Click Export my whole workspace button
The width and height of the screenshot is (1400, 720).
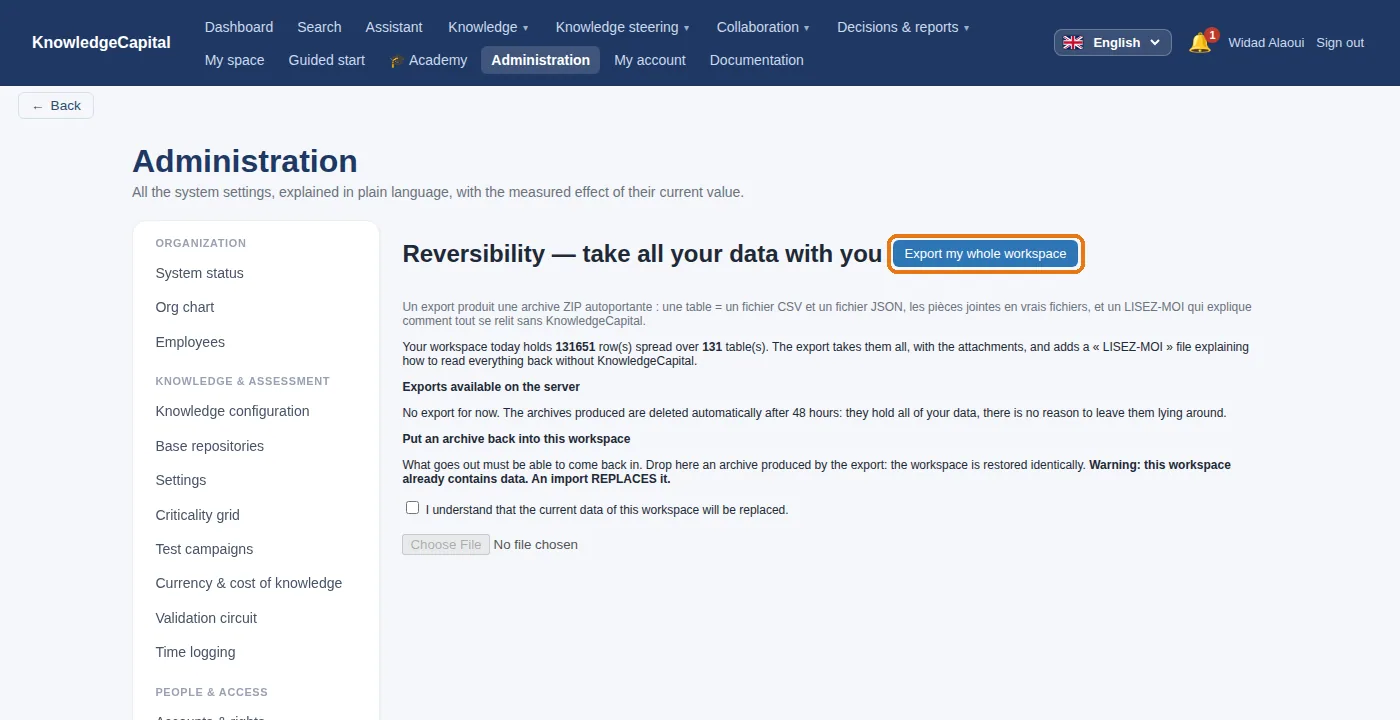pyautogui.click(x=986, y=254)
